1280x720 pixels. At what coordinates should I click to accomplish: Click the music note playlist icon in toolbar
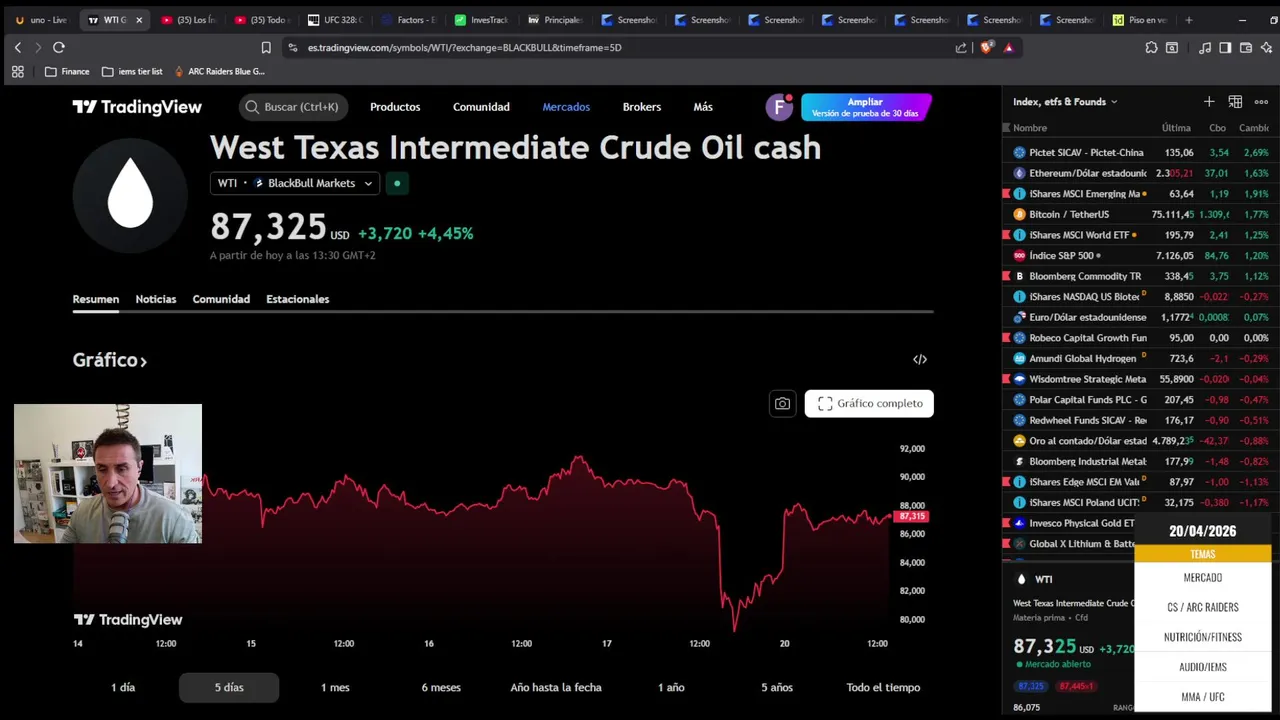point(1205,47)
